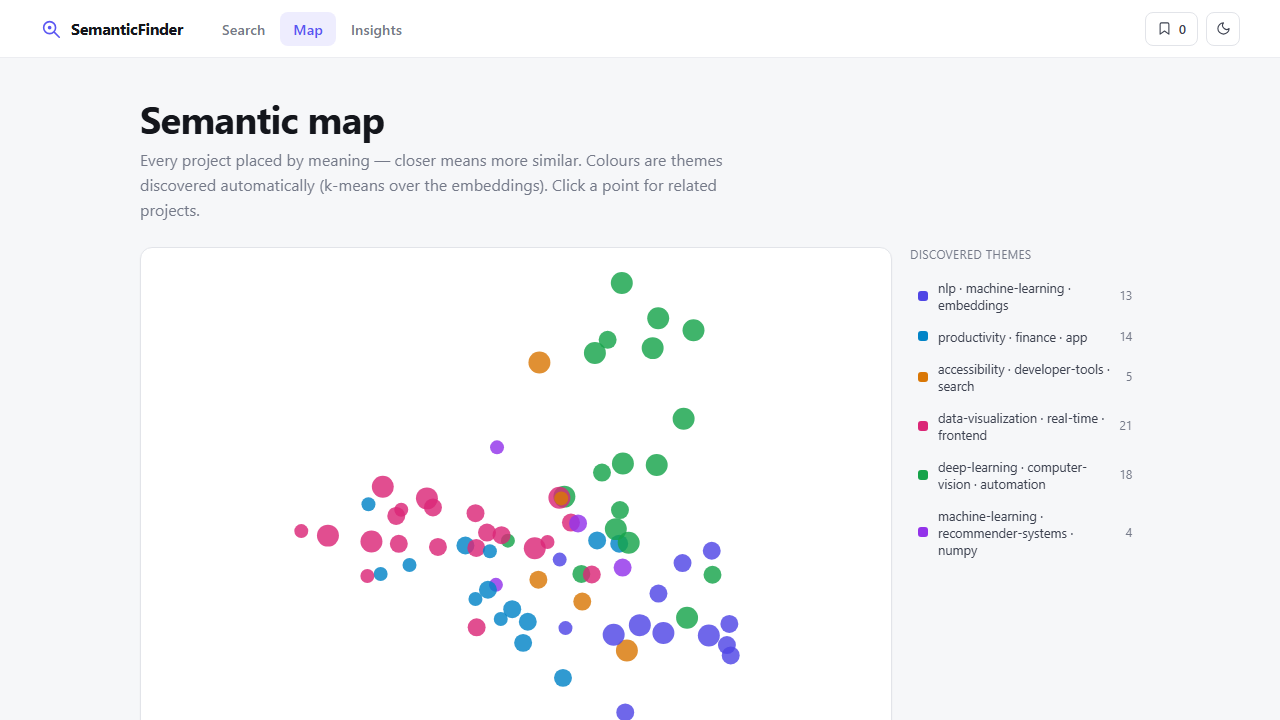Select the data-visualization real-time frontend theme

click(1025, 426)
